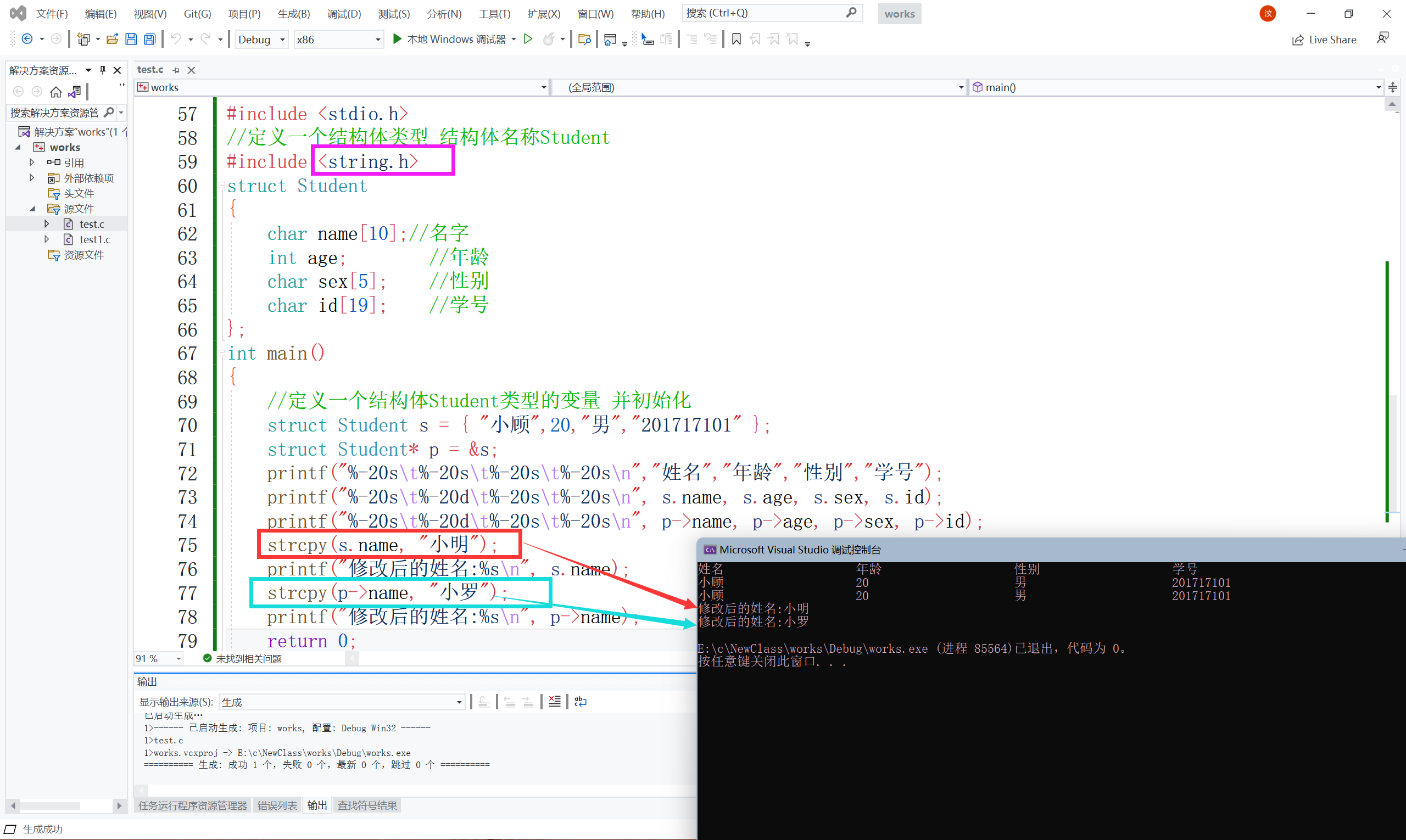
Task: Toggle pin on Solution Explorer panel
Action: coord(103,70)
